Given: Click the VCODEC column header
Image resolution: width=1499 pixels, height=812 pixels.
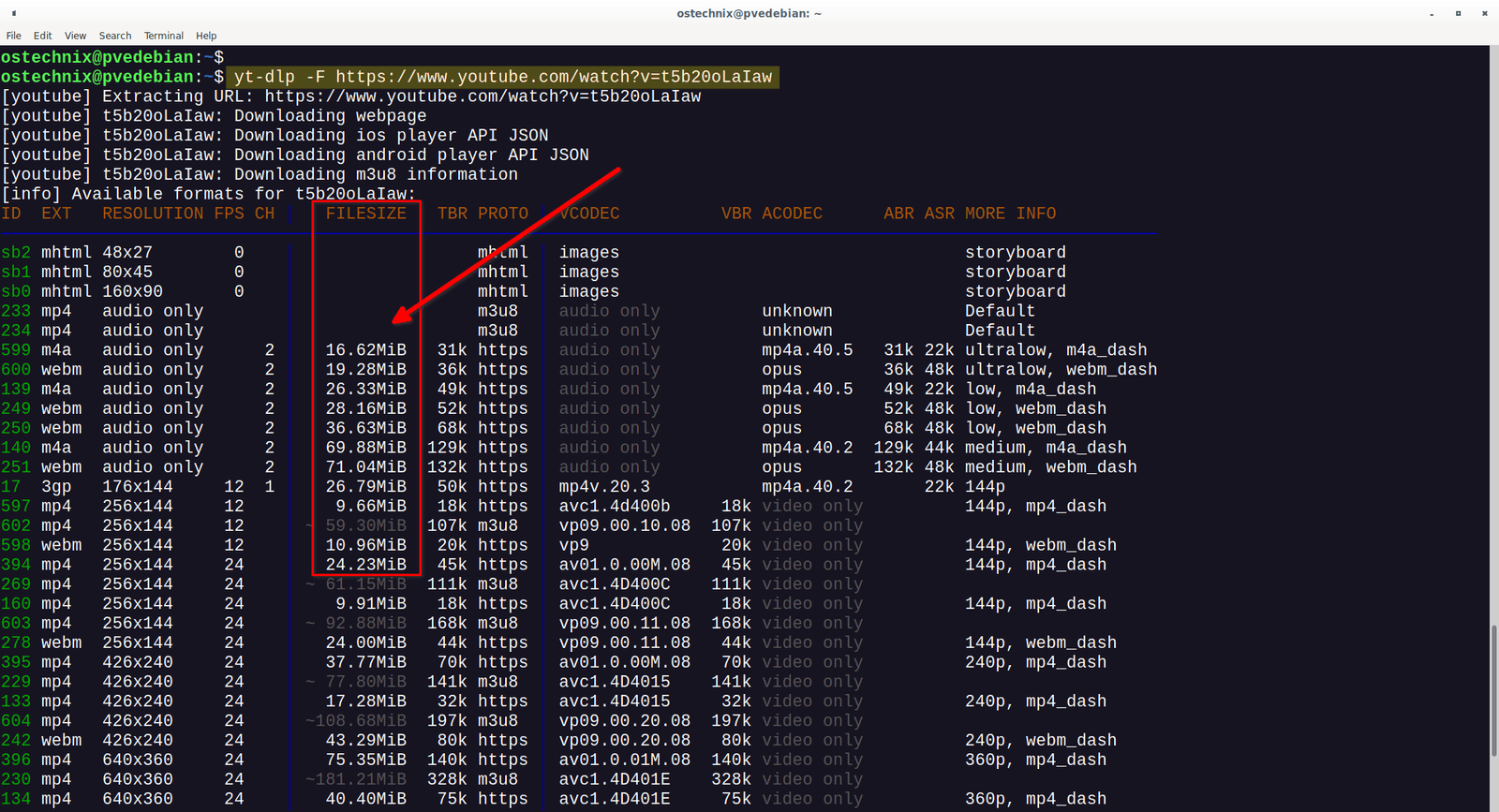Looking at the screenshot, I should [589, 214].
